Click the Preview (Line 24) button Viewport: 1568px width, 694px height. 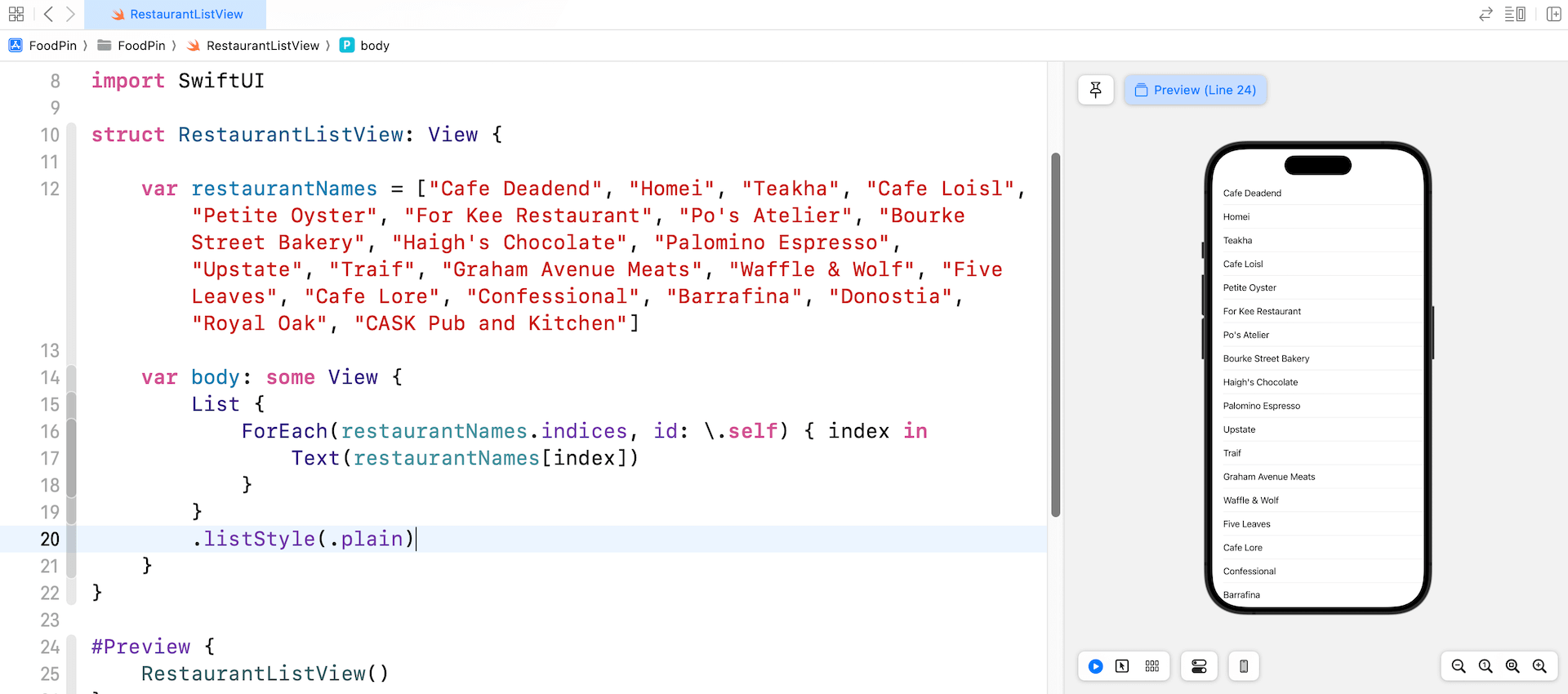tap(1195, 90)
